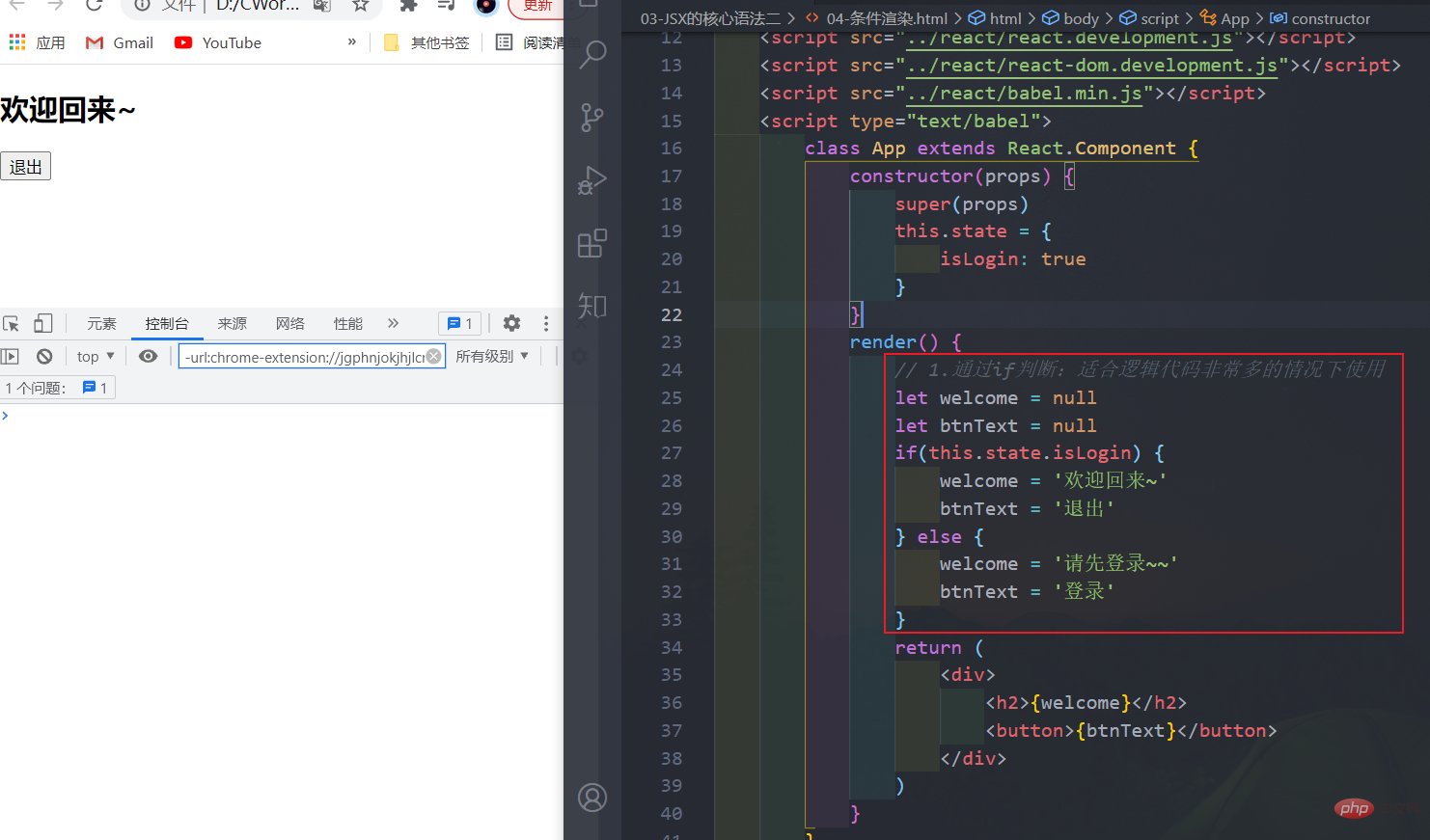Open the 所有级别 log level dropdown
This screenshot has height=840, width=1430.
pos(492,356)
